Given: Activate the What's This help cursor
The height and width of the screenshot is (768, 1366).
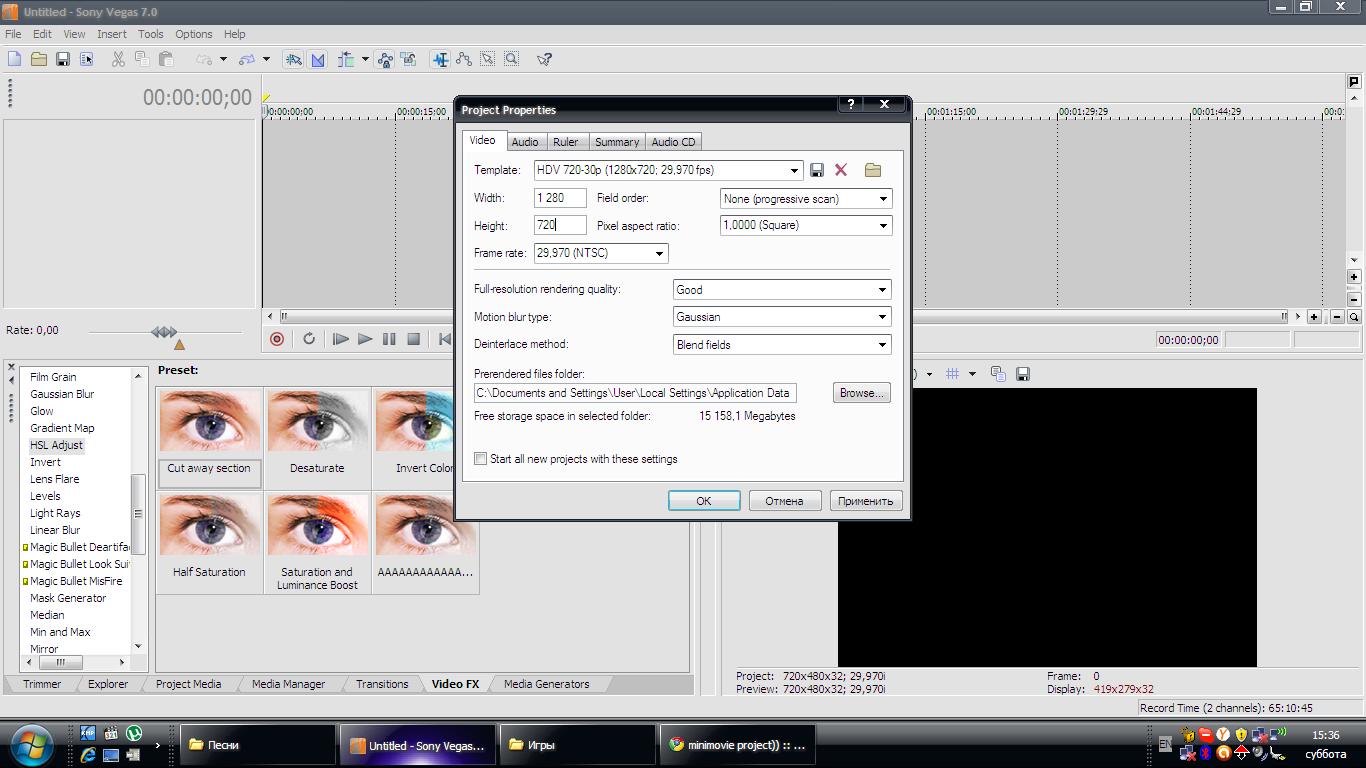Looking at the screenshot, I should pos(544,59).
